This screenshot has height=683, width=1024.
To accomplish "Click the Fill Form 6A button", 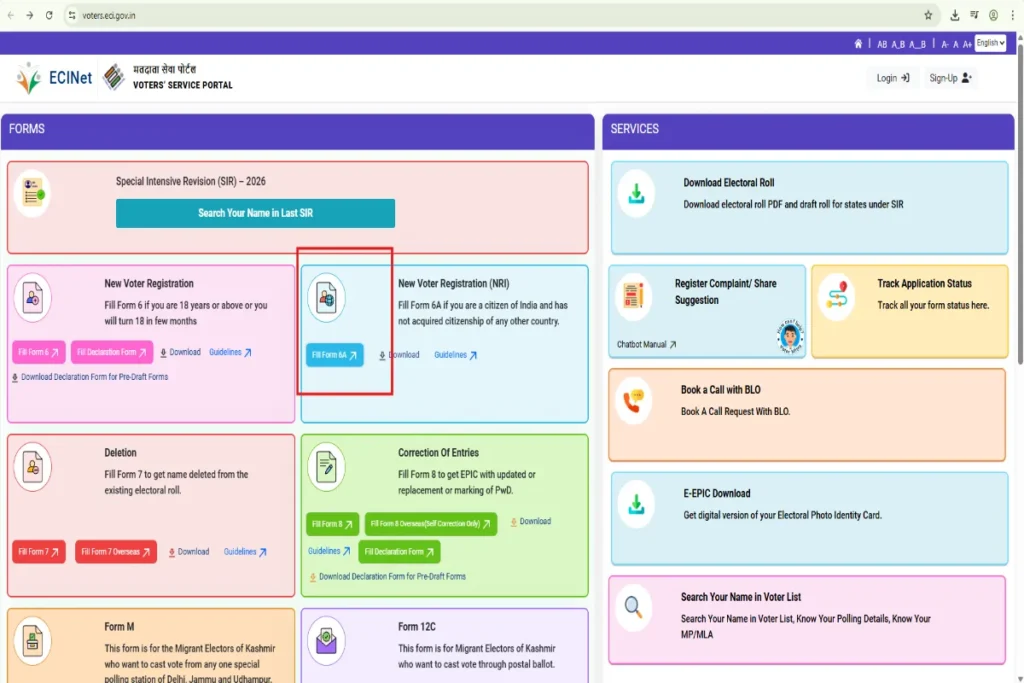I will 334,355.
